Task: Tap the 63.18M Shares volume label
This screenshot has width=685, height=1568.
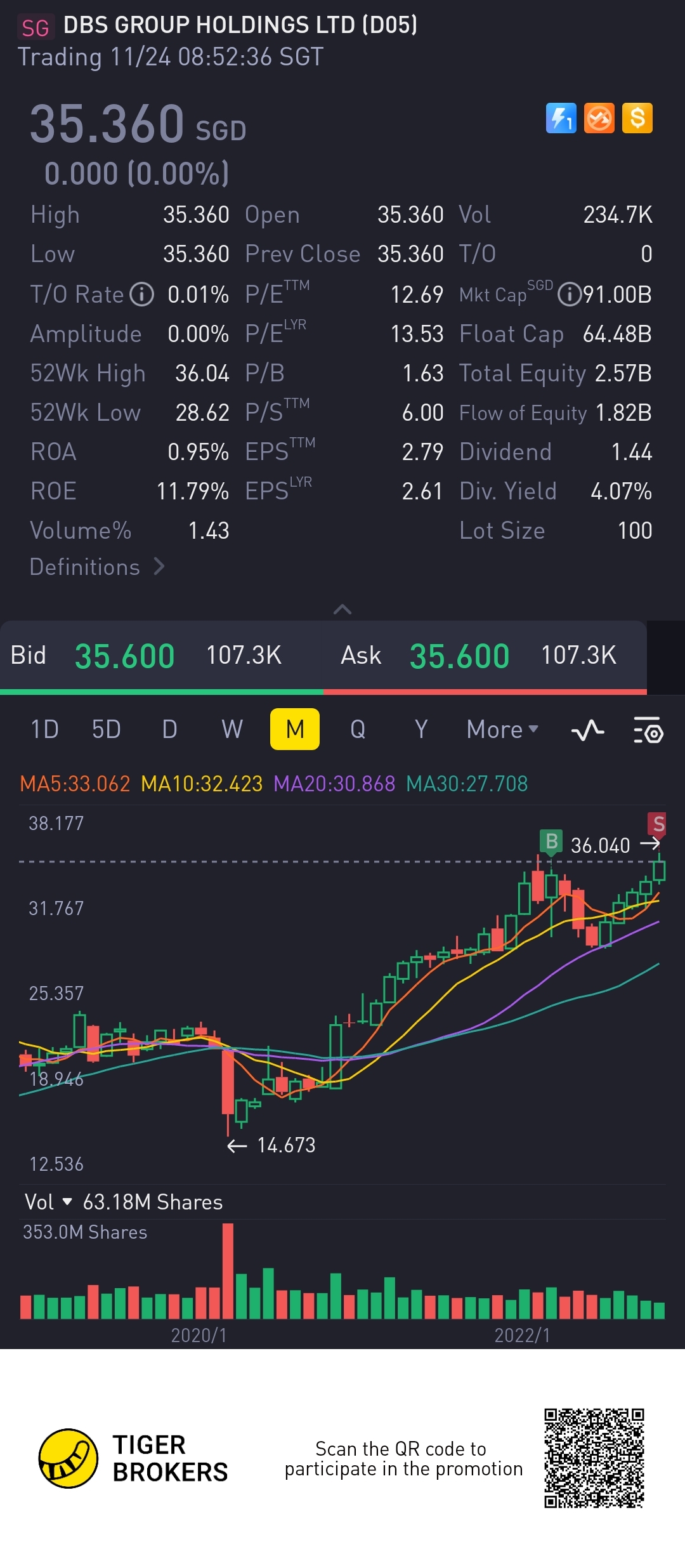Action: point(153,1201)
